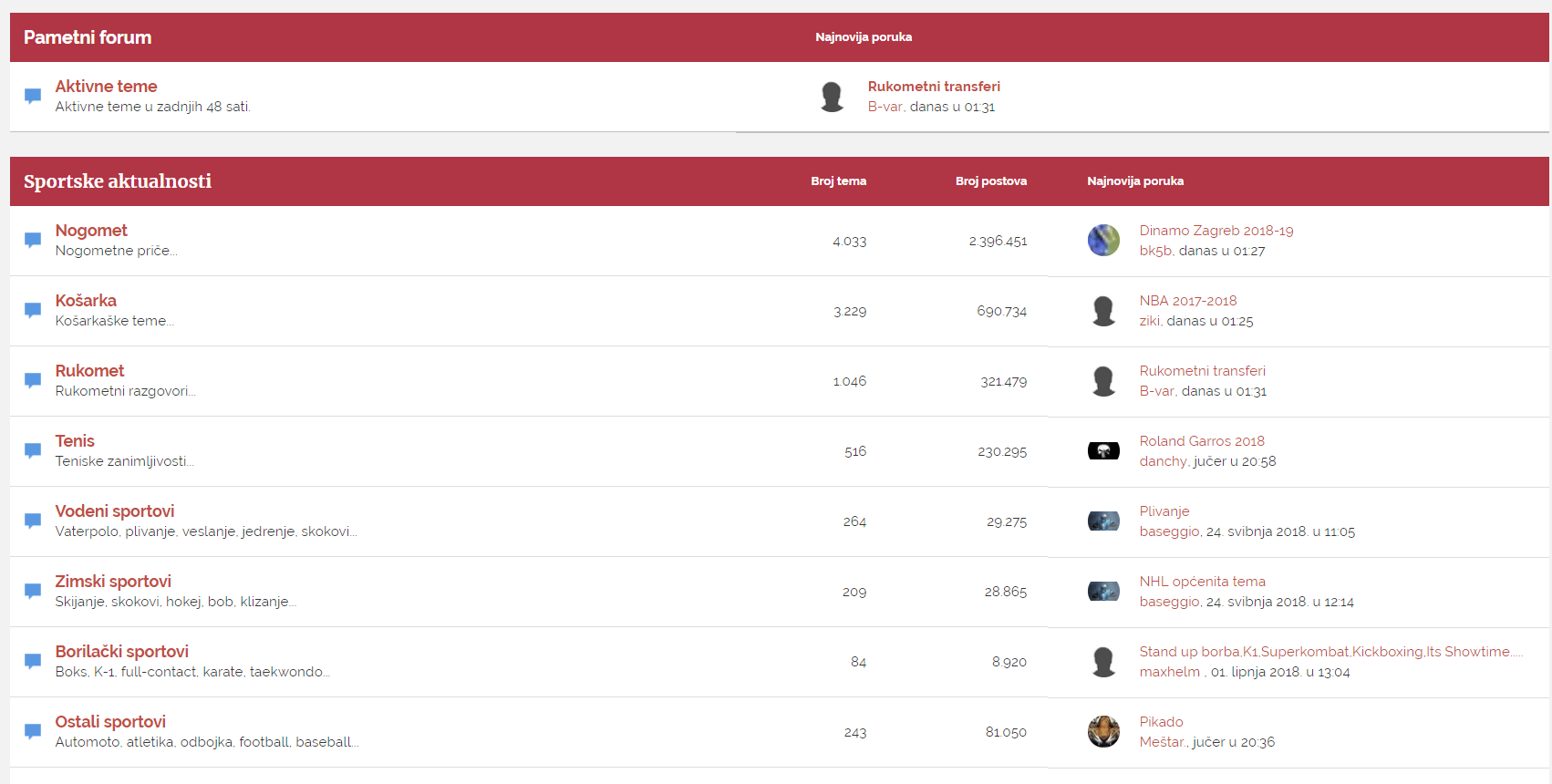Viewport: 1552px width, 784px height.
Task: Open bk5b's avatar in the Nogomet row
Action: 1103,241
